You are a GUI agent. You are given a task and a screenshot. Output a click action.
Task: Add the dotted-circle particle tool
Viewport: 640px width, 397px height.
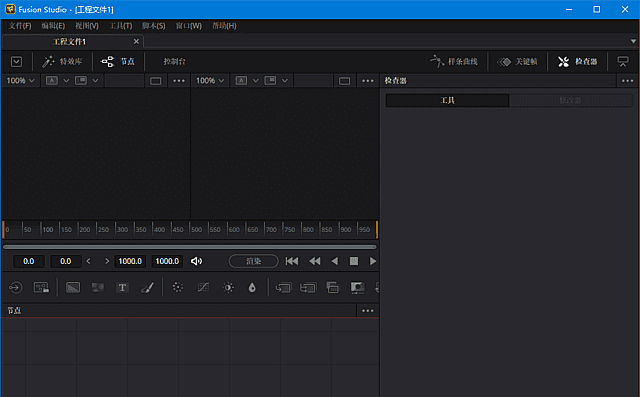pos(178,288)
